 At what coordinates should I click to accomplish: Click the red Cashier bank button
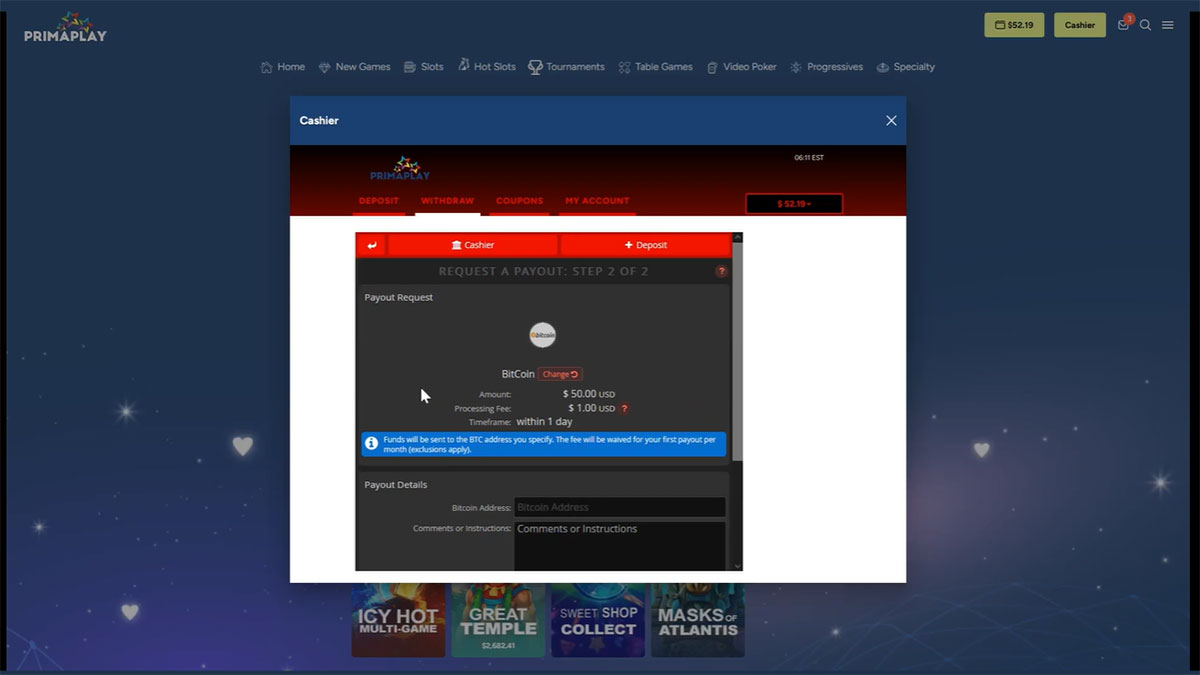[x=472, y=245]
